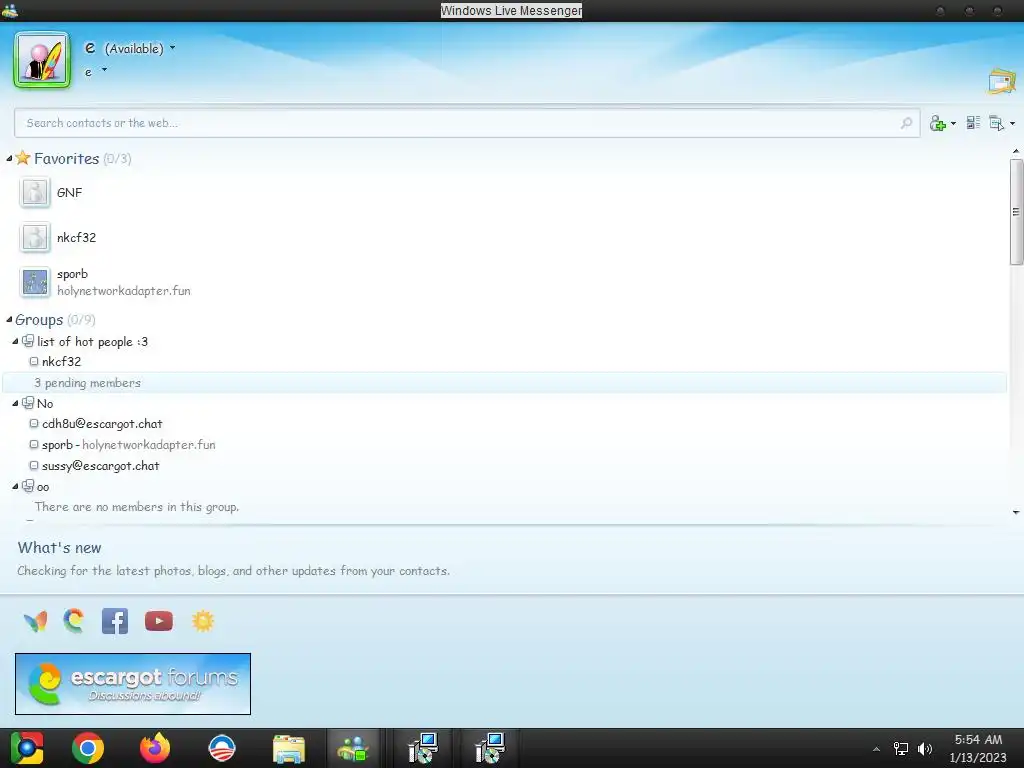Click the No group icon
1024x768 pixels.
28,403
